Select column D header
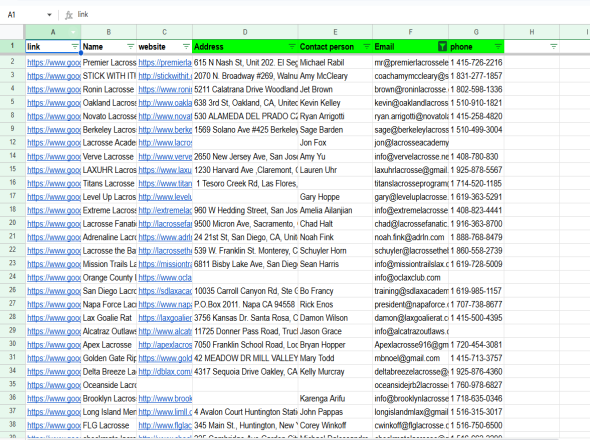This screenshot has height=440, width=590. tap(245, 32)
